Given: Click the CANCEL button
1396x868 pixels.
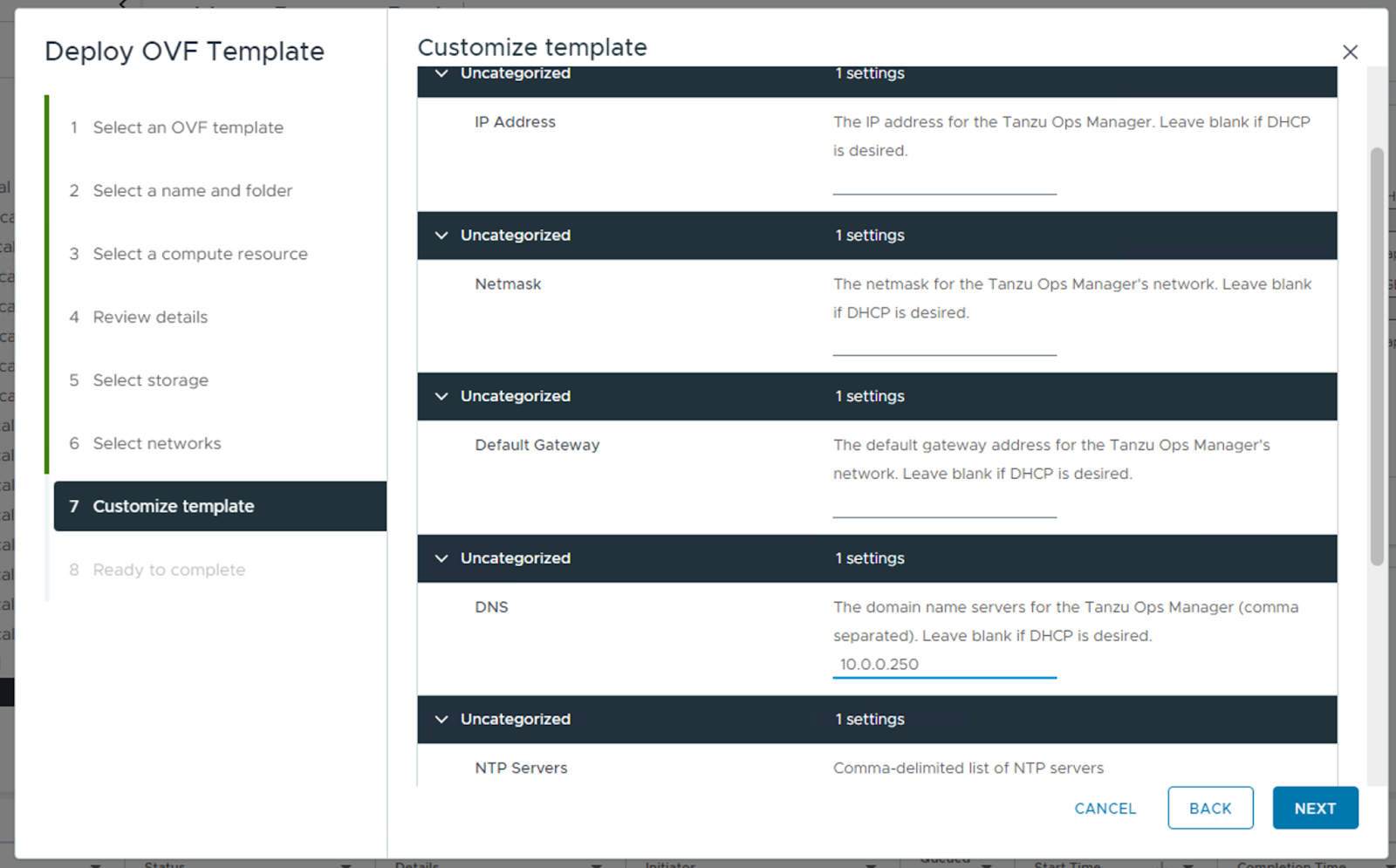Looking at the screenshot, I should coord(1105,809).
